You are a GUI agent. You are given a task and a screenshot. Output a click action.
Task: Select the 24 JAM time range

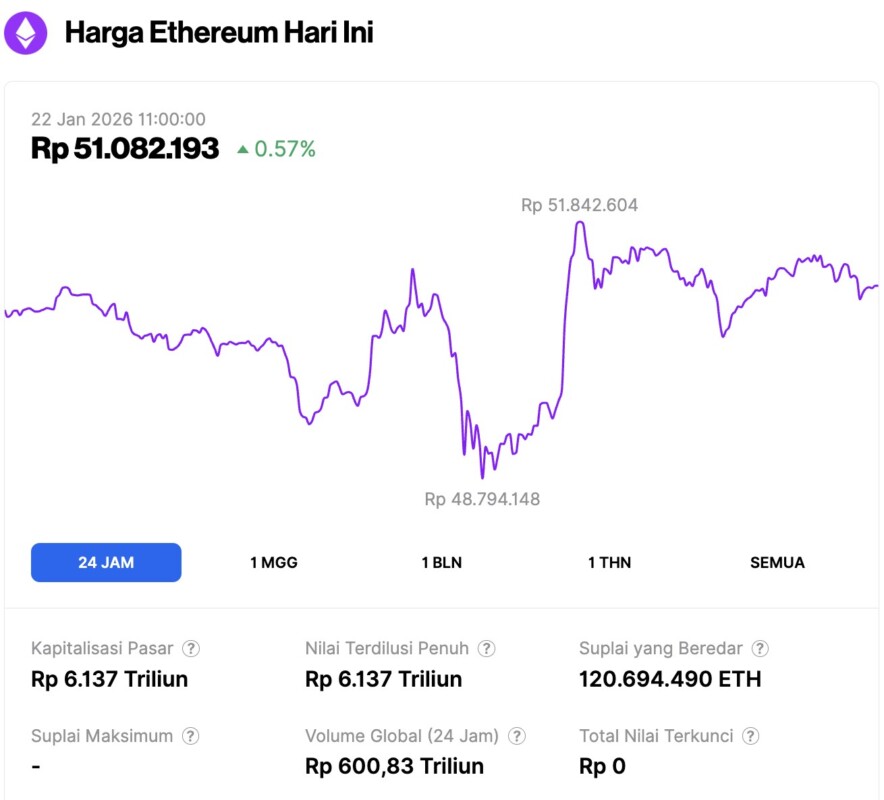(106, 562)
